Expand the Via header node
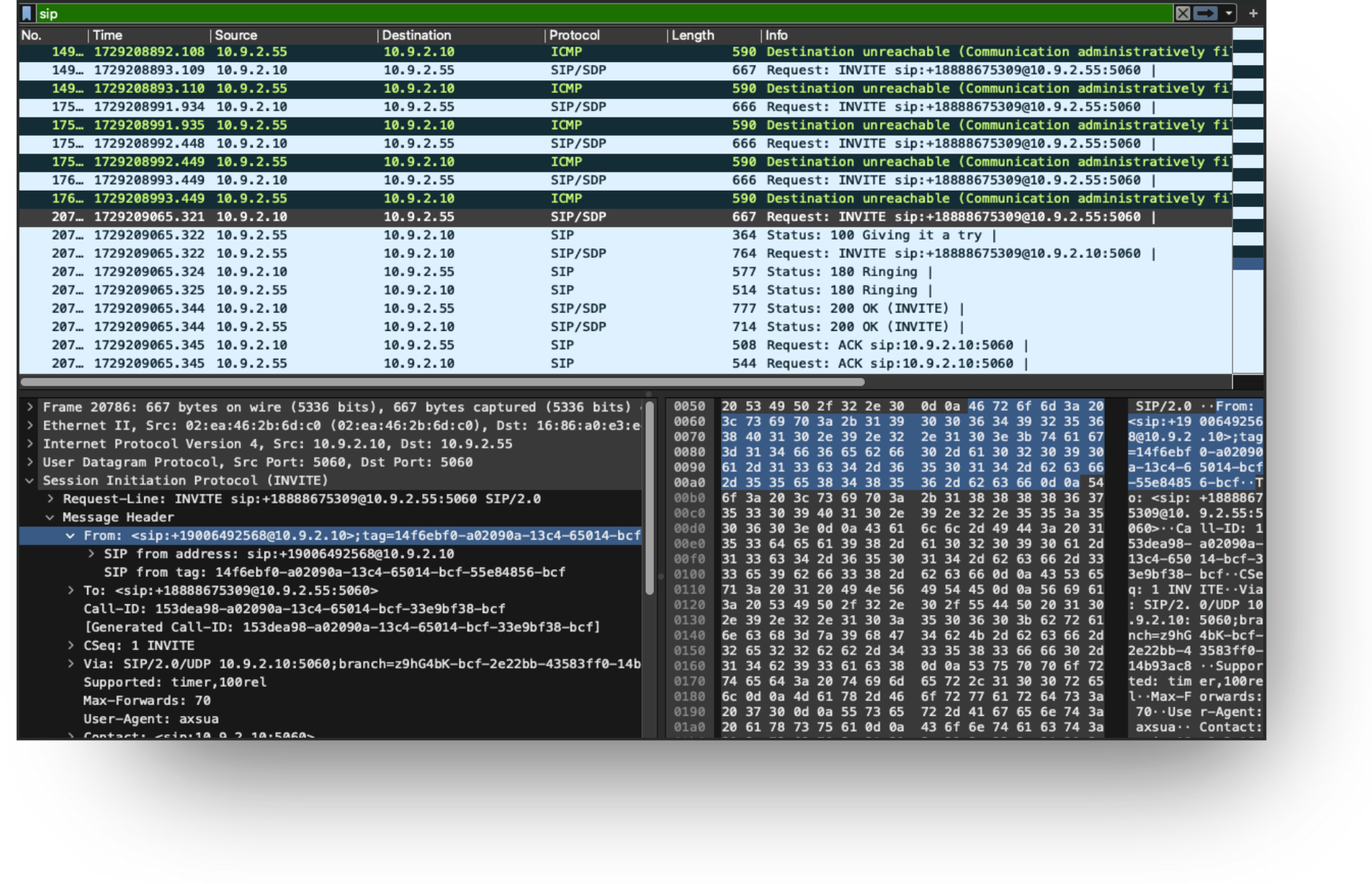 (x=71, y=663)
